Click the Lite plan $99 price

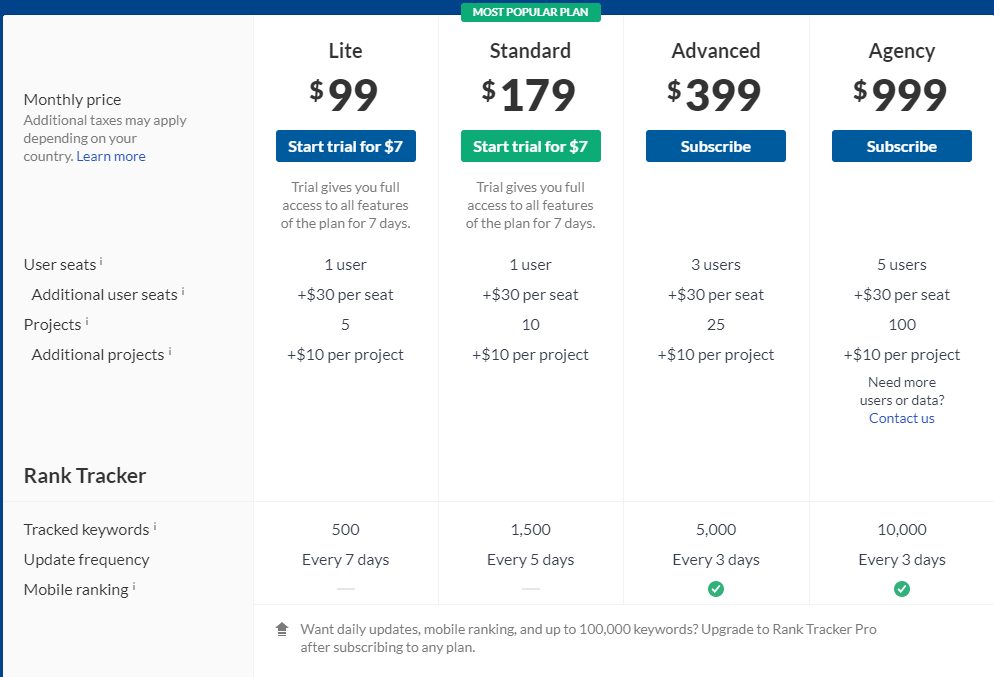click(x=345, y=96)
